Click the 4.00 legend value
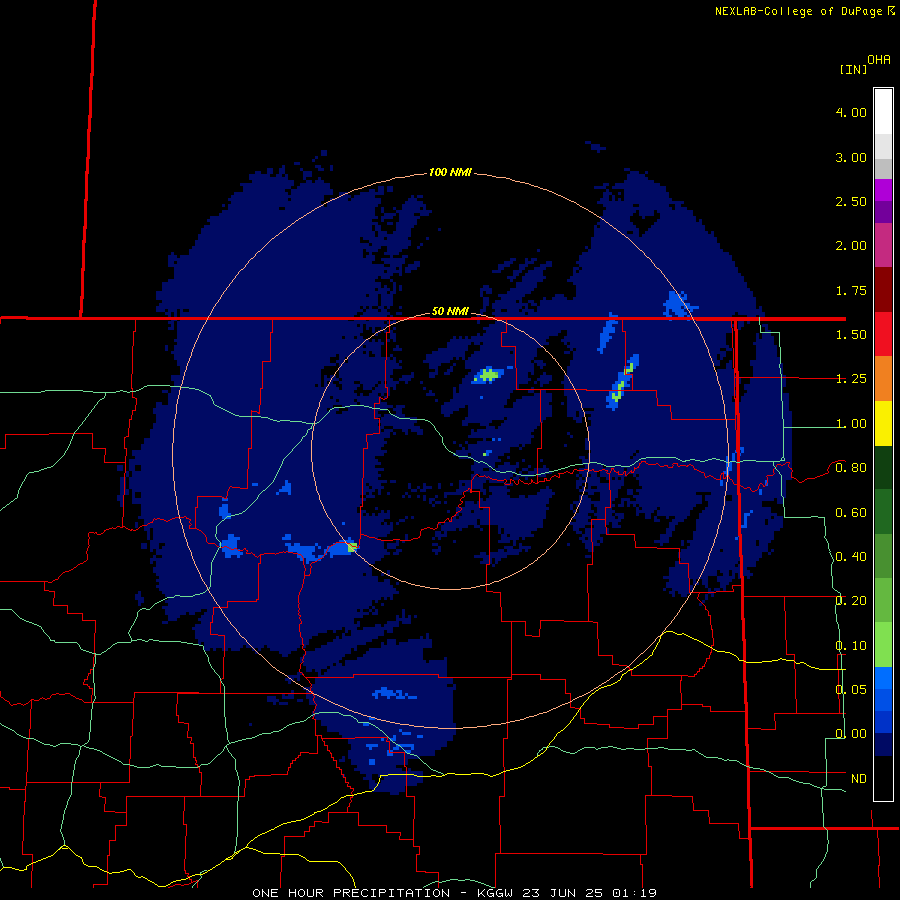The image size is (900, 900). 851,112
